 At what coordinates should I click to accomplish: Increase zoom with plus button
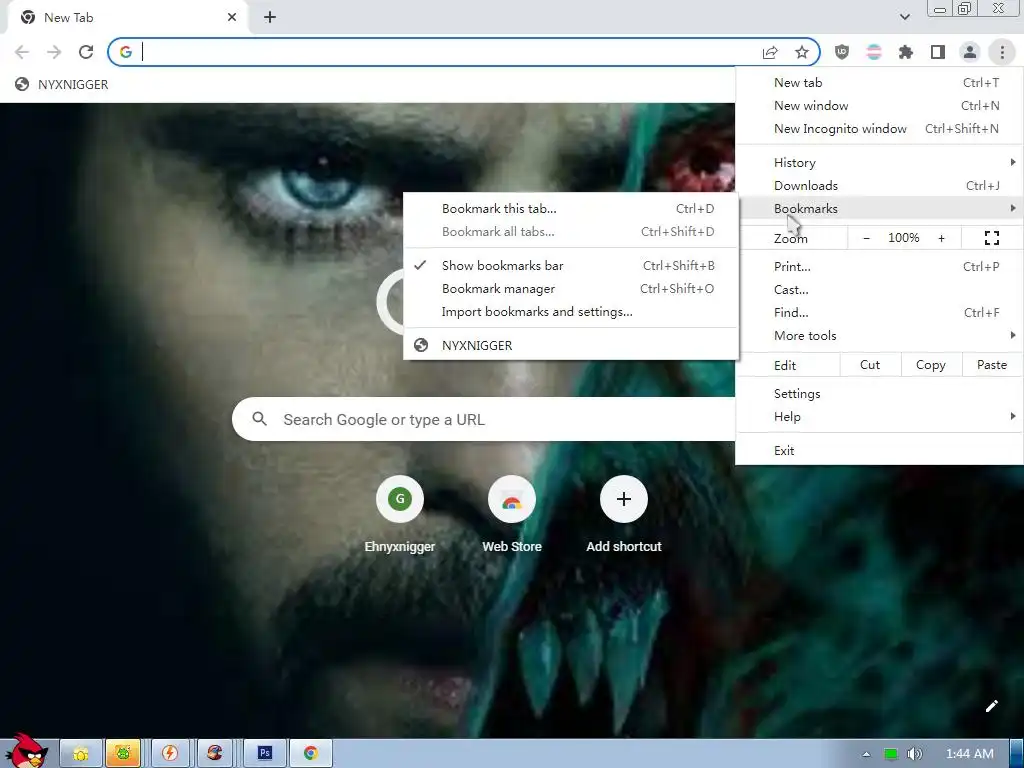tap(941, 238)
